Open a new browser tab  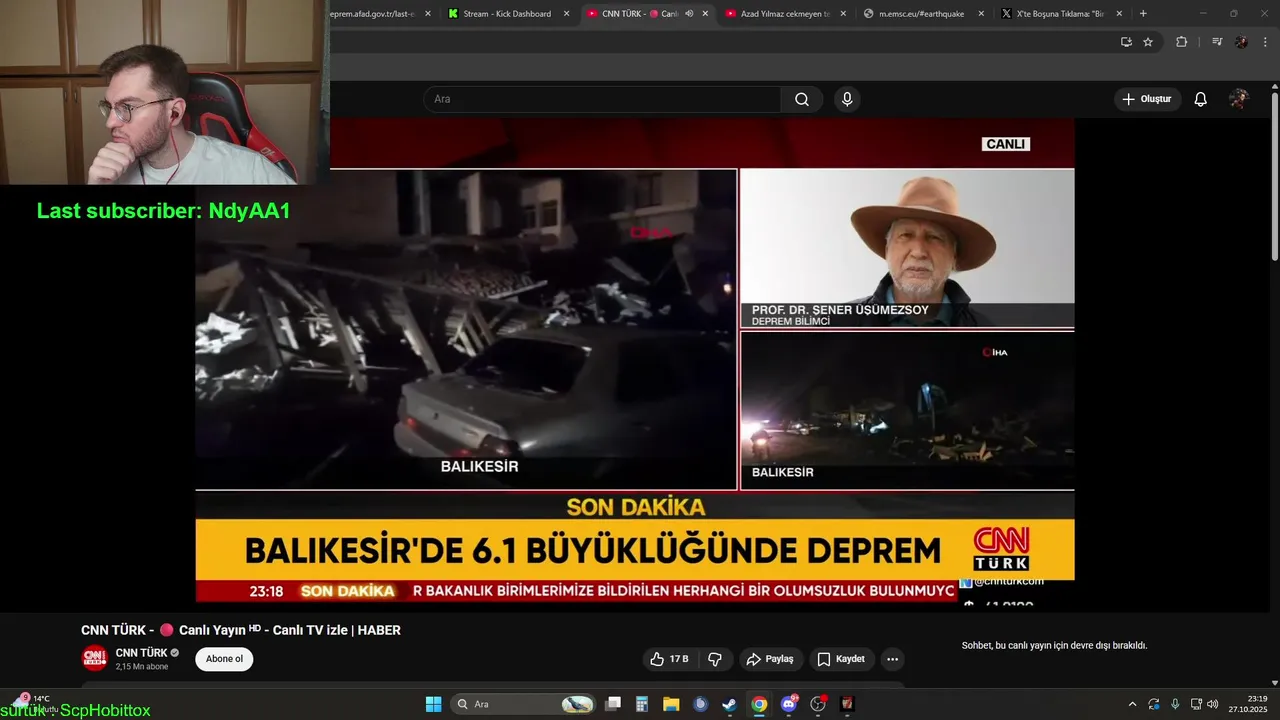(1143, 14)
